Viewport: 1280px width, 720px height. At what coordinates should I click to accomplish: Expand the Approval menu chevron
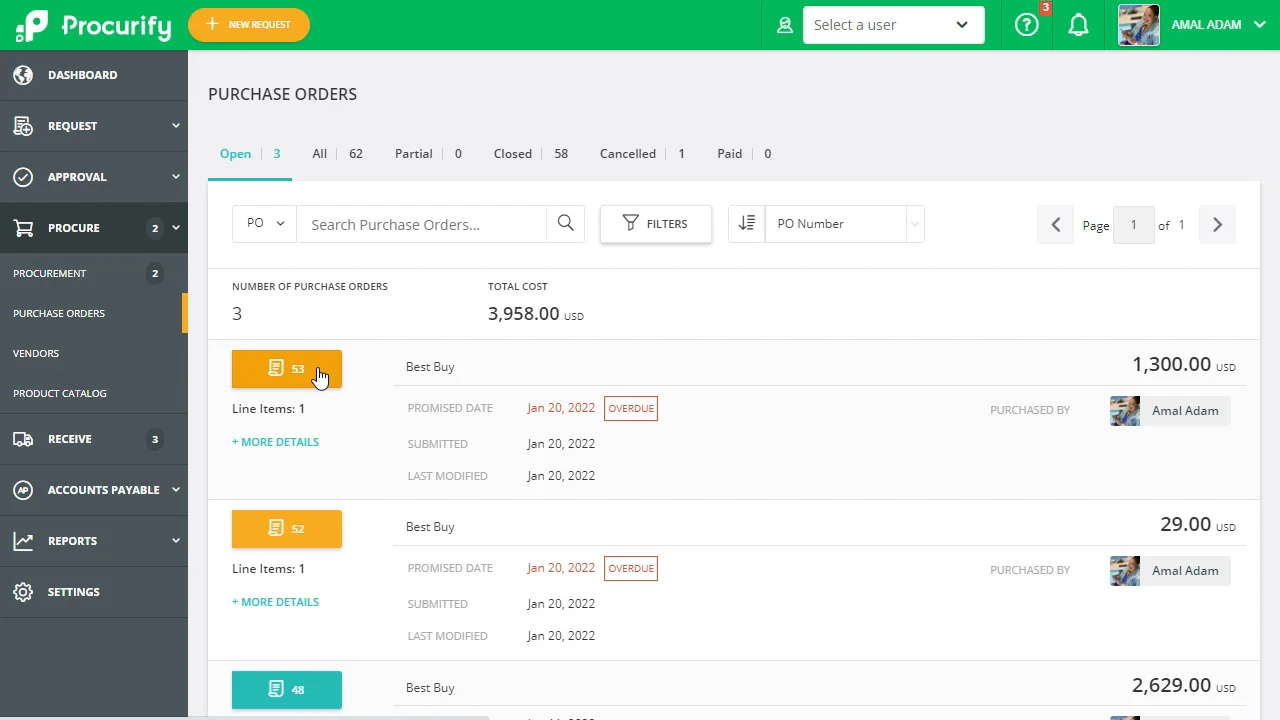176,177
